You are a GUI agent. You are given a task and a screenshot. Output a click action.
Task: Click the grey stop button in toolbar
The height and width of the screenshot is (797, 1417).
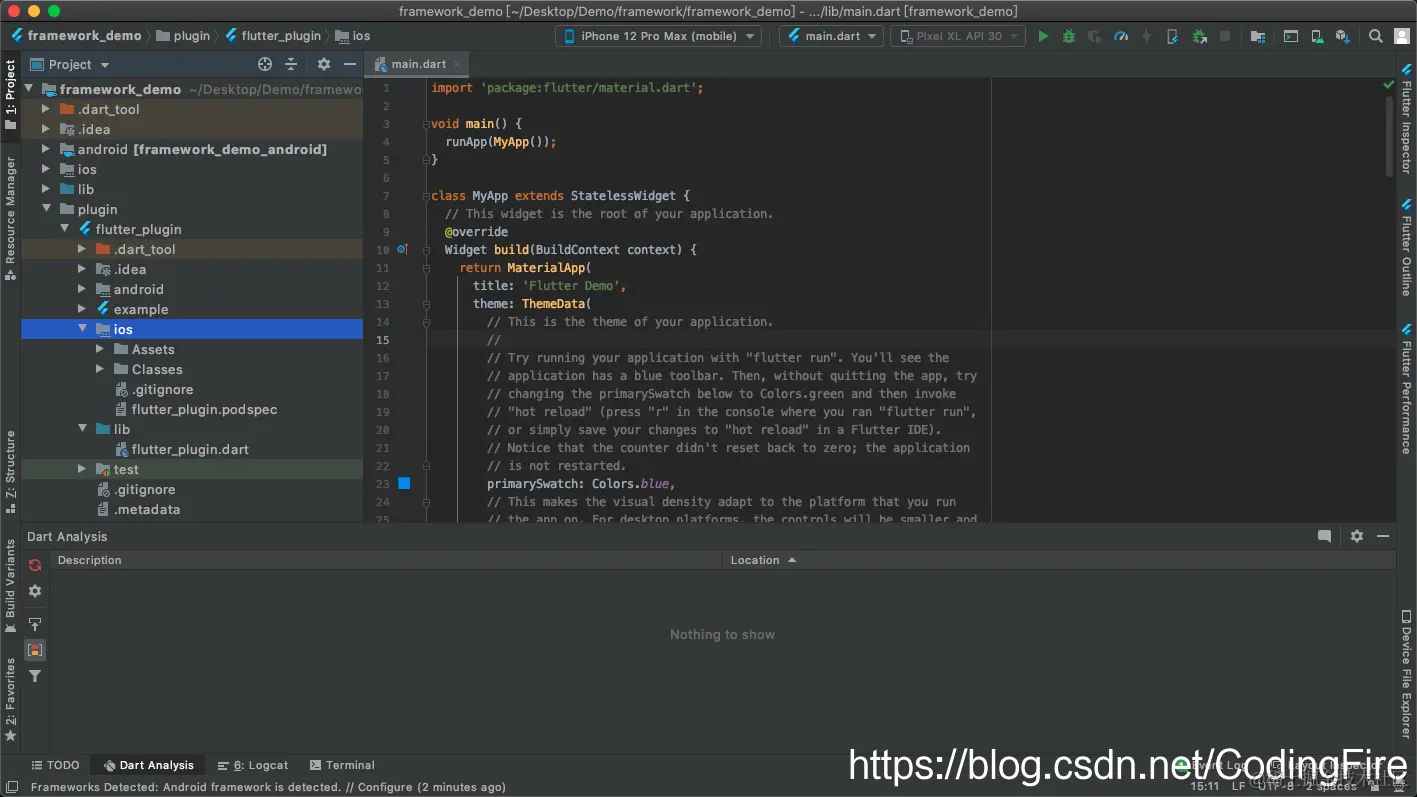[1225, 36]
